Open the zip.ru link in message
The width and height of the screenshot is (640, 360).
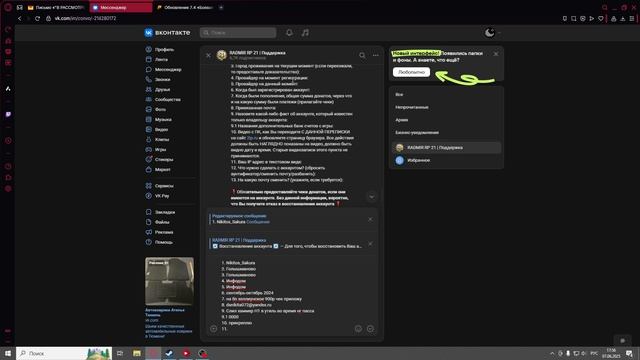252,138
